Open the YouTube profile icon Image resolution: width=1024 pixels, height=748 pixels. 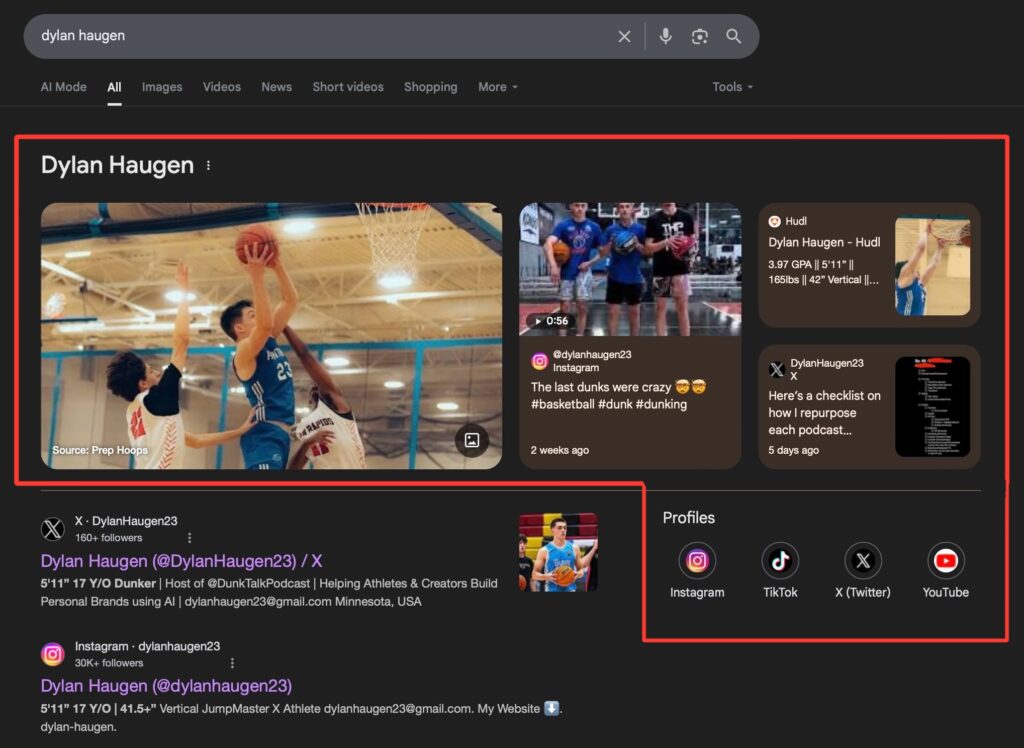[946, 561]
